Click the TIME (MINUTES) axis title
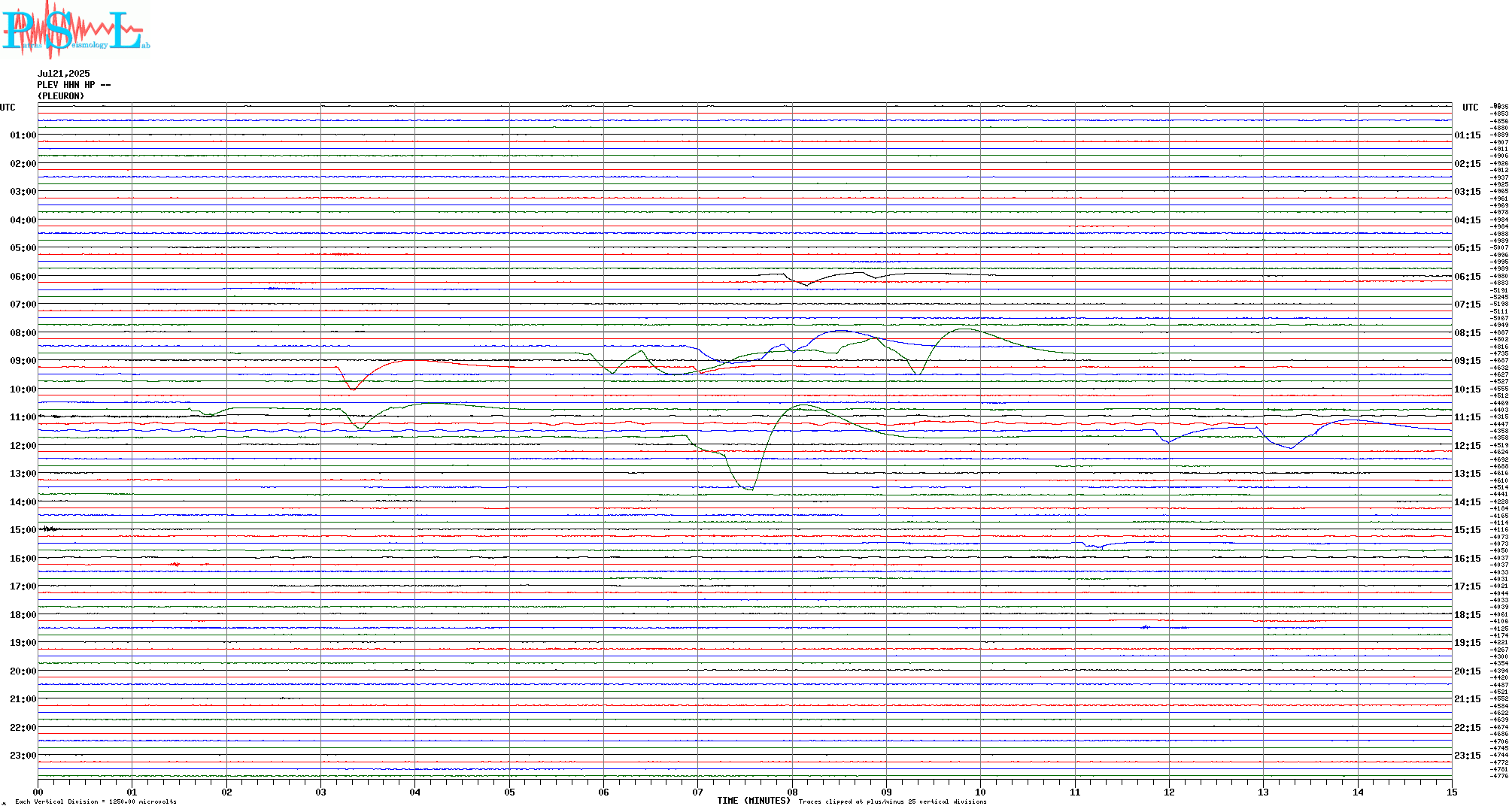 [x=754, y=801]
